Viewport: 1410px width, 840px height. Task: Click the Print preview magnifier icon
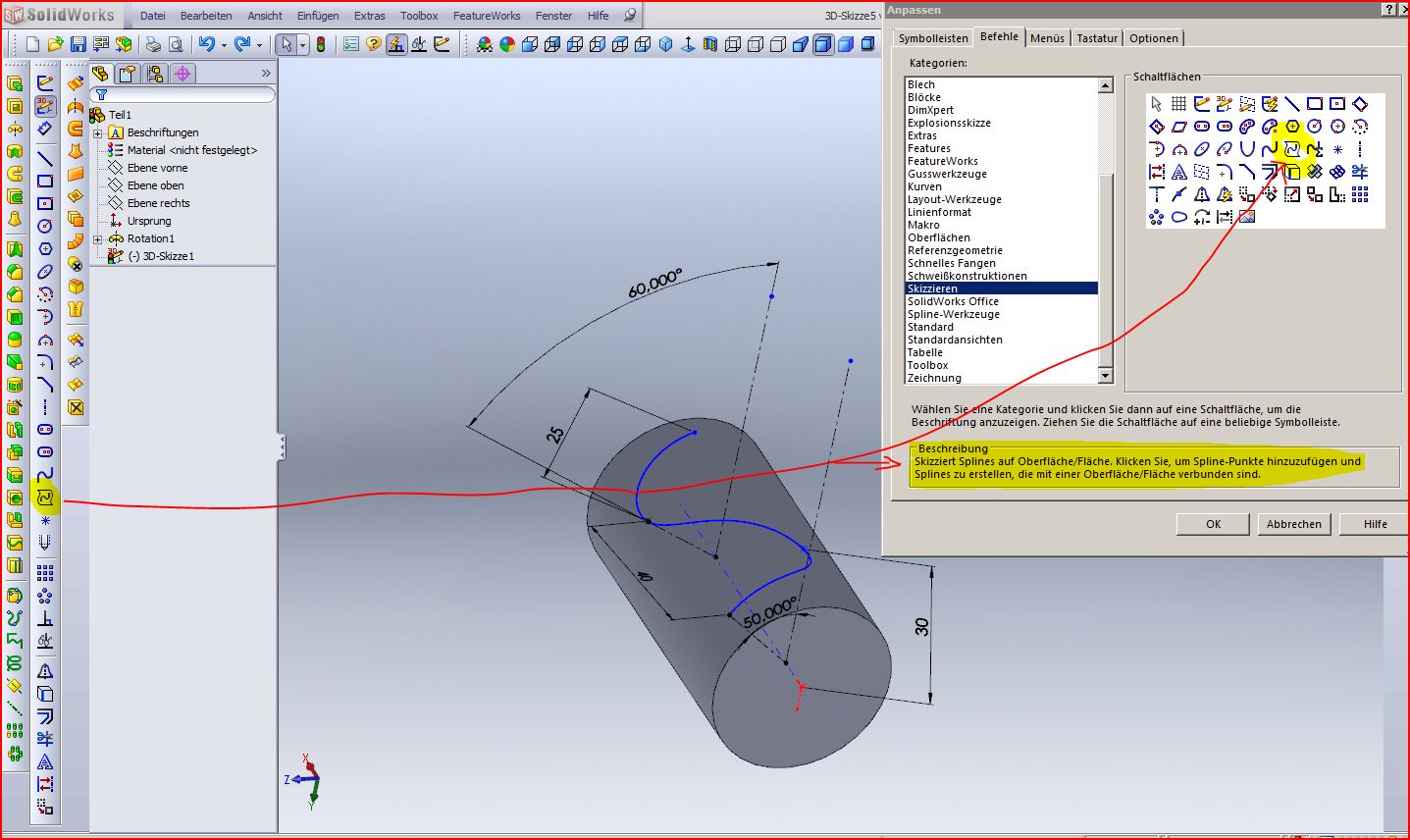pyautogui.click(x=176, y=44)
